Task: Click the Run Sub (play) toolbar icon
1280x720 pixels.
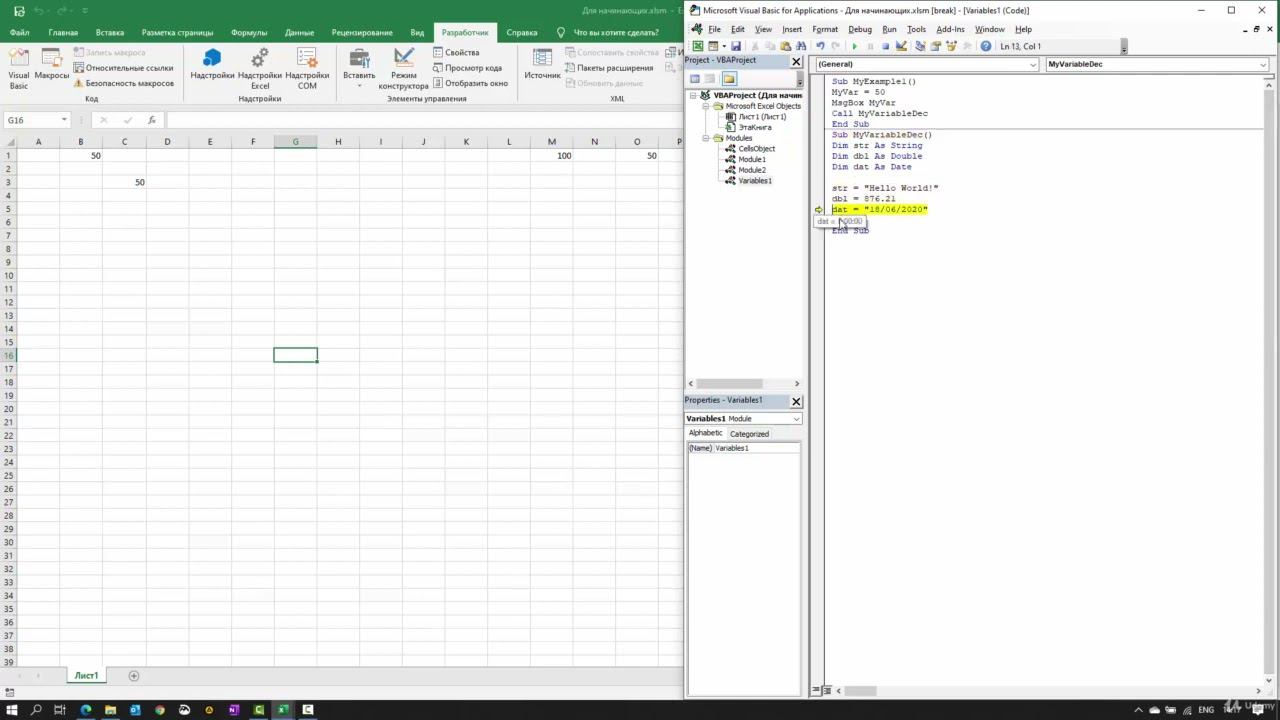Action: point(854,46)
